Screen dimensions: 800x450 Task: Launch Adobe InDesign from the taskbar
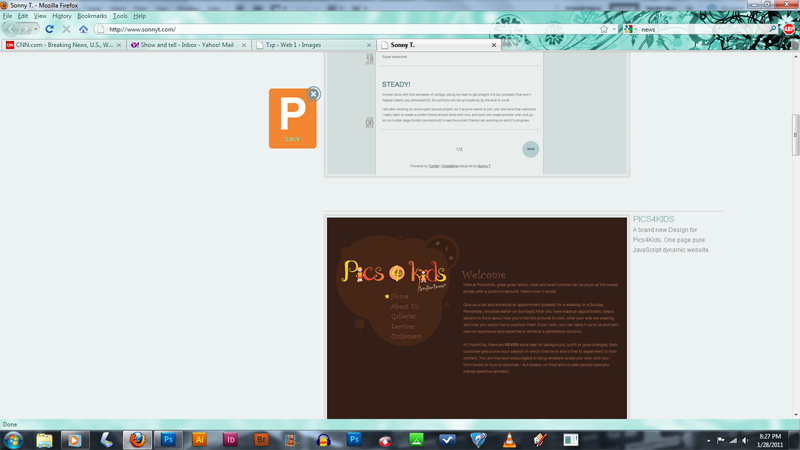pyautogui.click(x=231, y=440)
